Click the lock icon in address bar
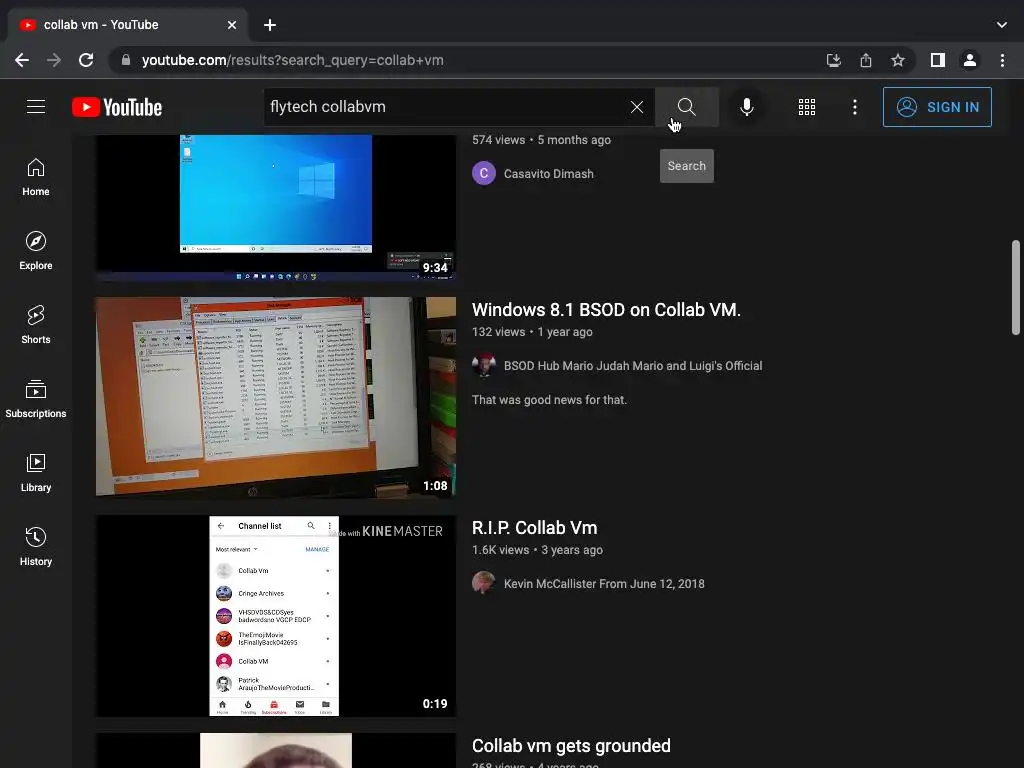 (x=126, y=60)
